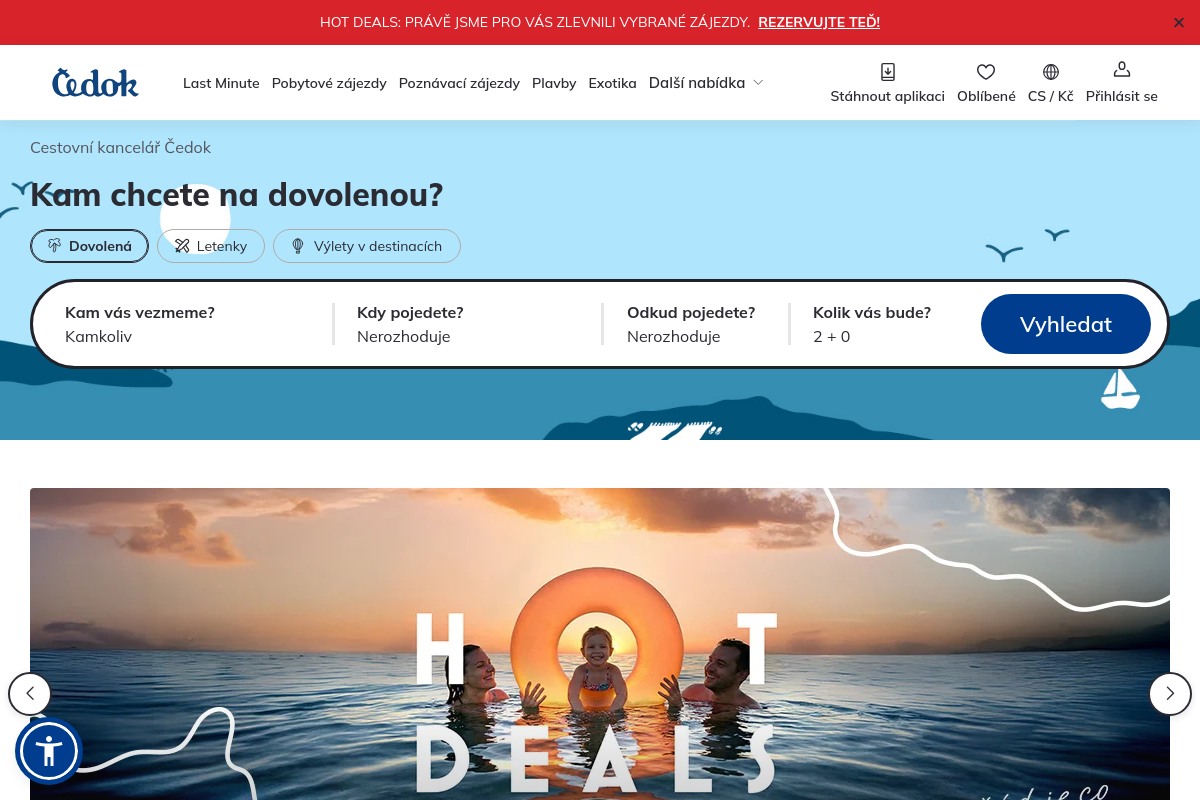The width and height of the screenshot is (1200, 800).
Task: Open Poznávací zájezdy menu item
Action: (x=459, y=83)
